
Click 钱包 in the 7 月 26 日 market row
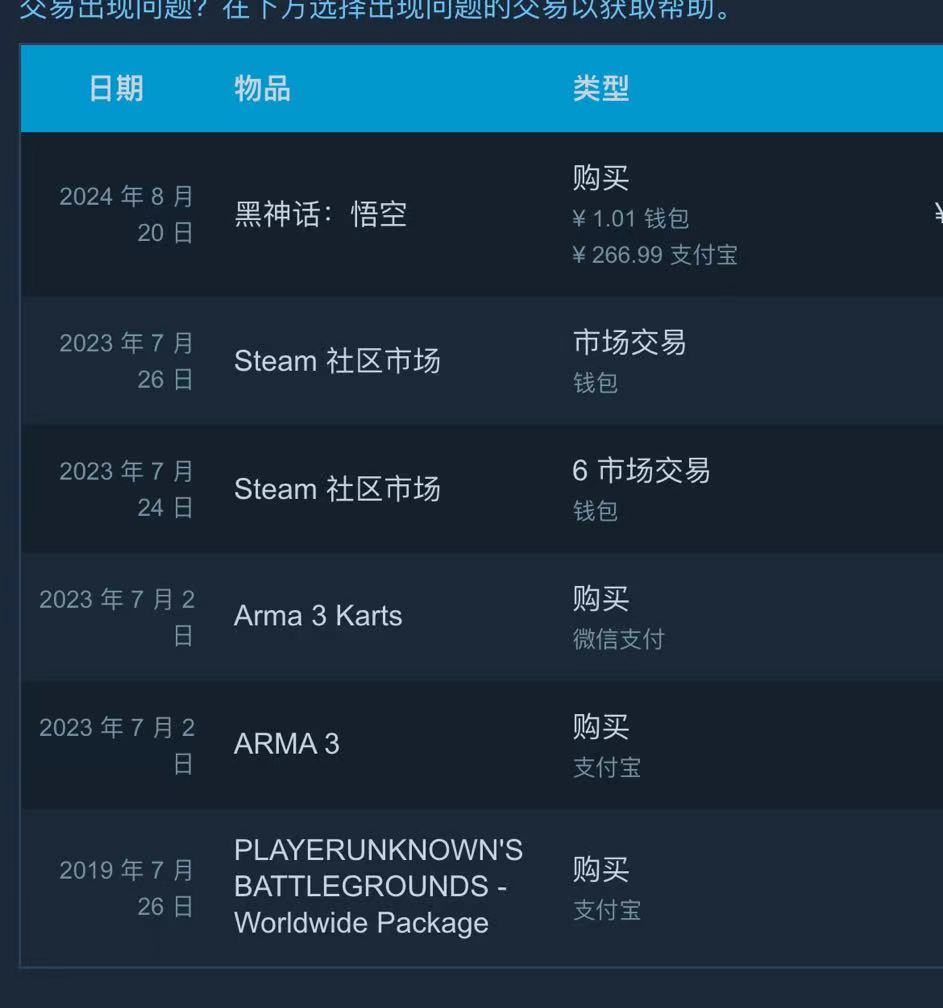[x=595, y=383]
